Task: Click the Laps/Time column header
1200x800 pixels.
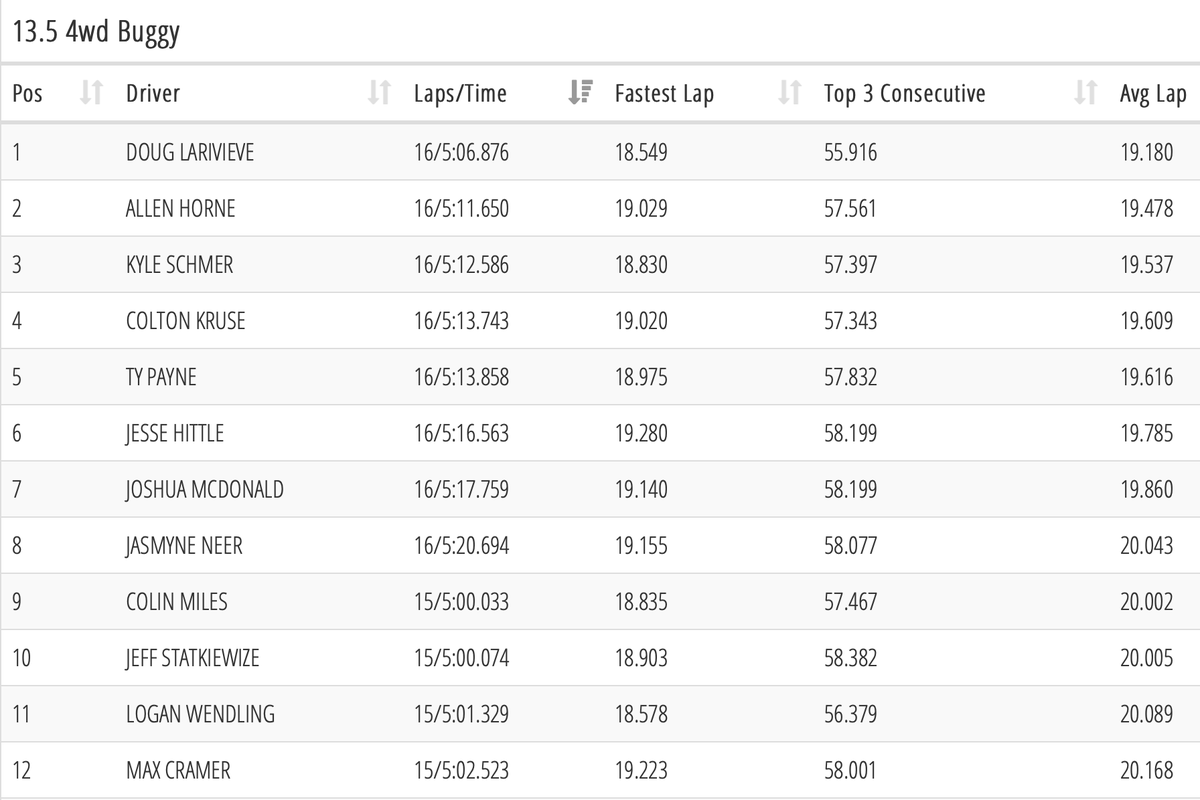Action: [460, 94]
